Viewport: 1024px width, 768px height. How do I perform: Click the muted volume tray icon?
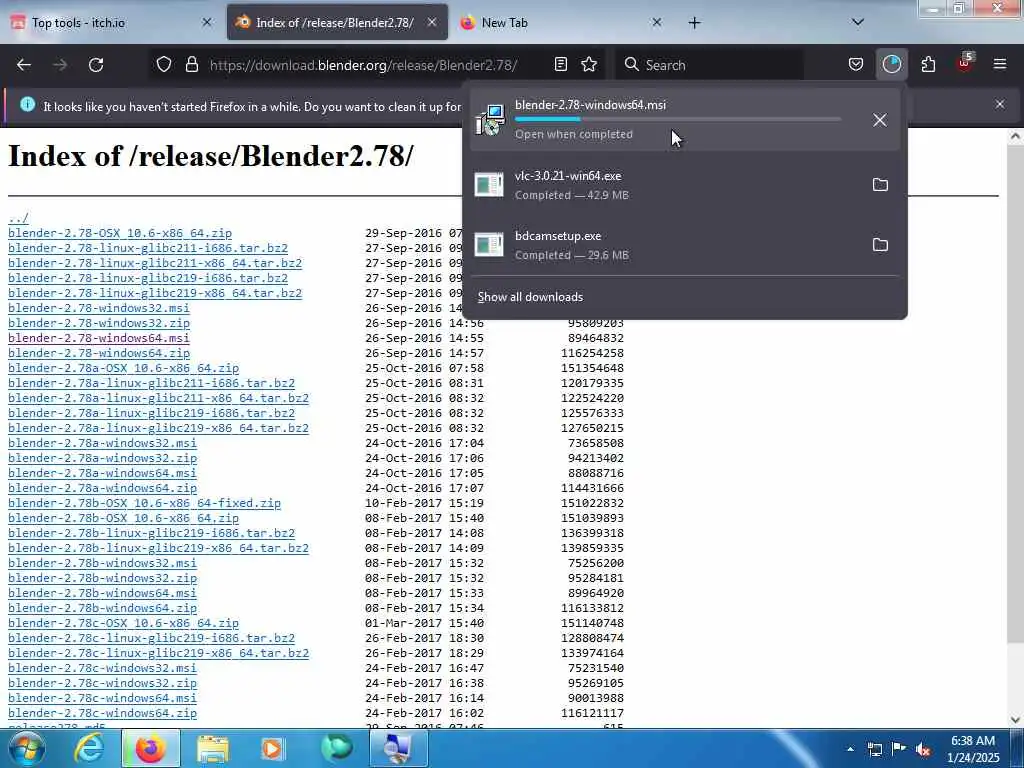pos(923,750)
